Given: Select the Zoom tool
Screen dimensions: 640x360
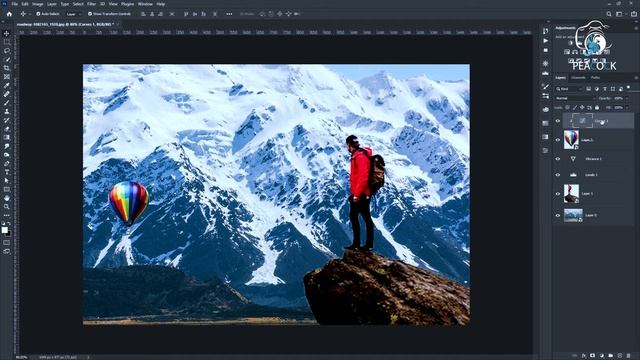Looking at the screenshot, I should [7, 207].
